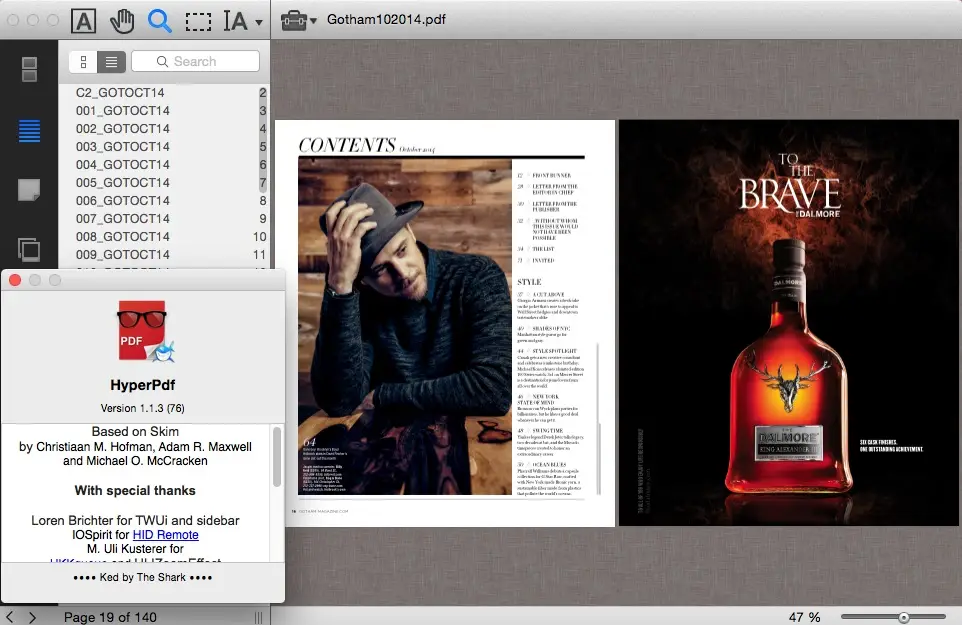Click the zoom slider in the status bar
The width and height of the screenshot is (962, 625).
coord(893,617)
